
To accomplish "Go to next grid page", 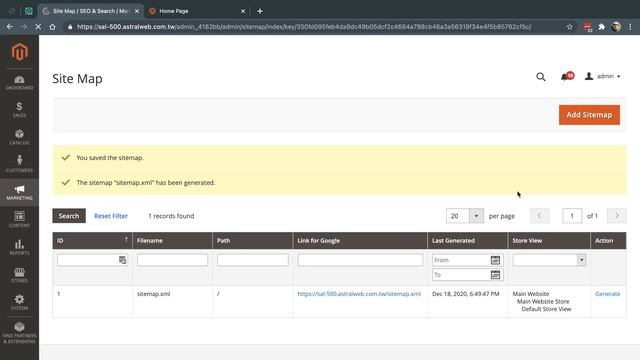I will coord(617,216).
